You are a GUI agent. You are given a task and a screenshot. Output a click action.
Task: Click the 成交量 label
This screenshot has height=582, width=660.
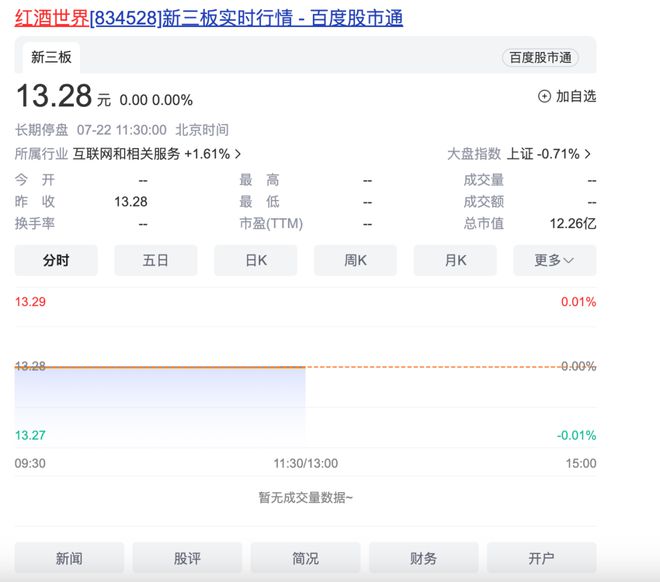484,180
